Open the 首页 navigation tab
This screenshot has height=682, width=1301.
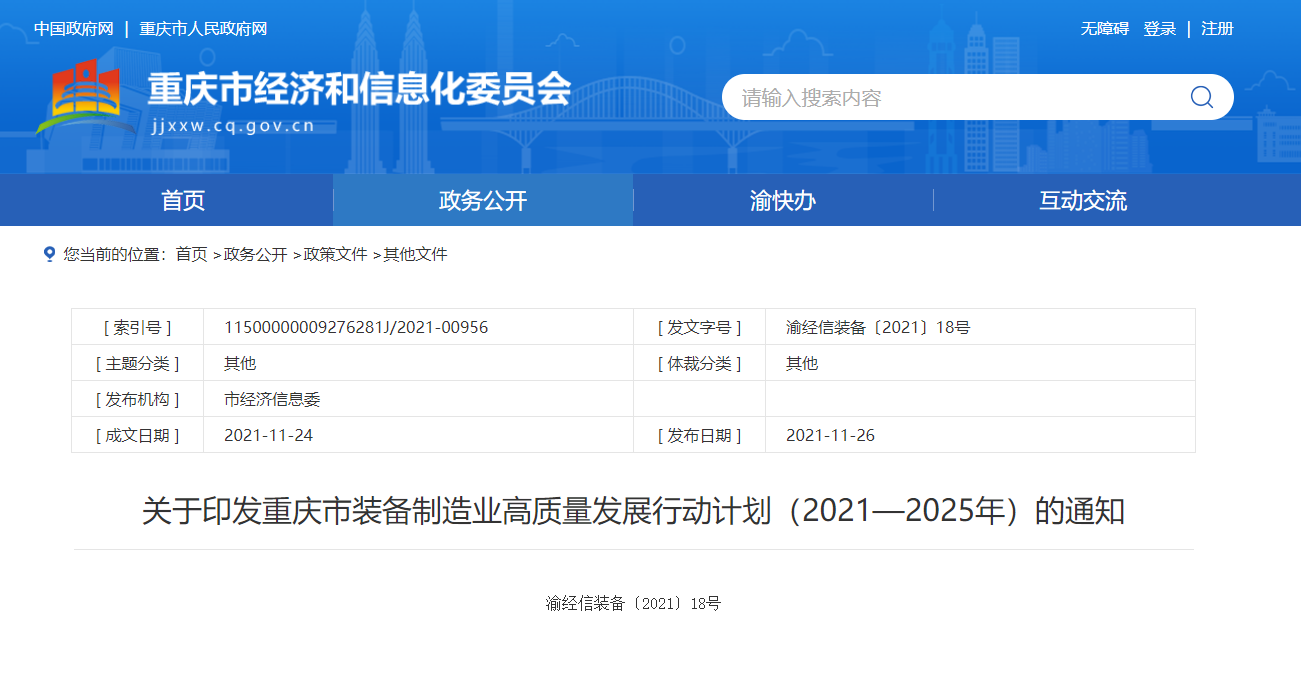point(183,200)
